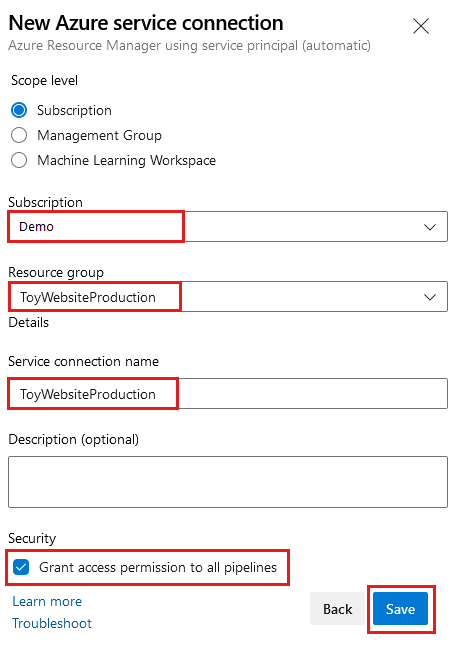
Task: Open the Learn more link
Action: (47, 601)
